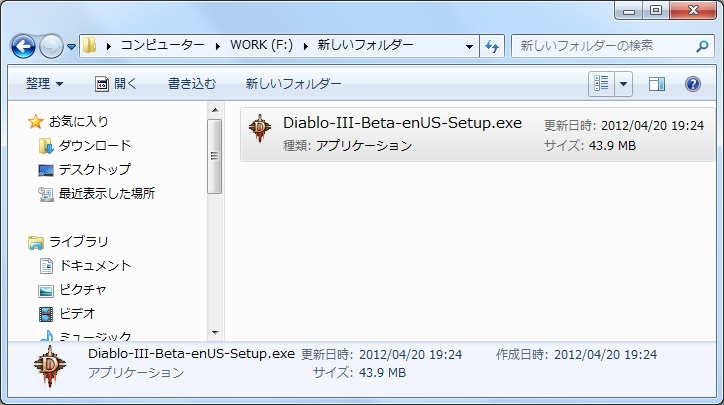The width and height of the screenshot is (724, 405).
Task: Click アプリケーション type label in details pane
Action: [136, 372]
